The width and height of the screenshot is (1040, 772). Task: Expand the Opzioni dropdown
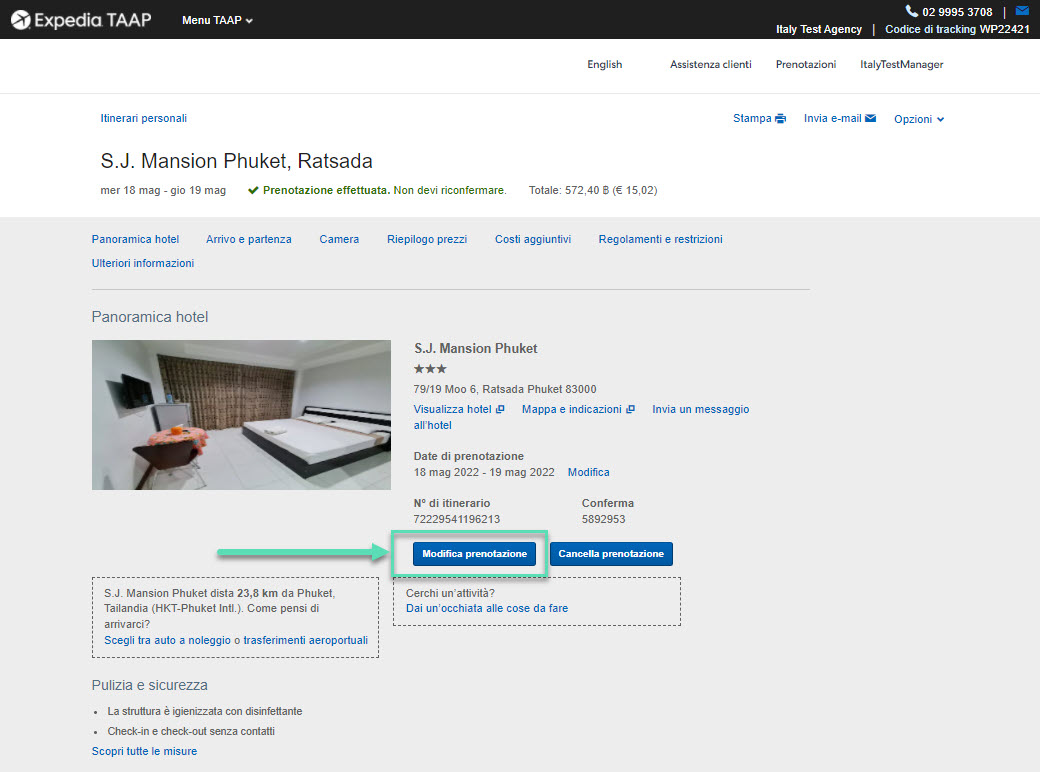919,119
